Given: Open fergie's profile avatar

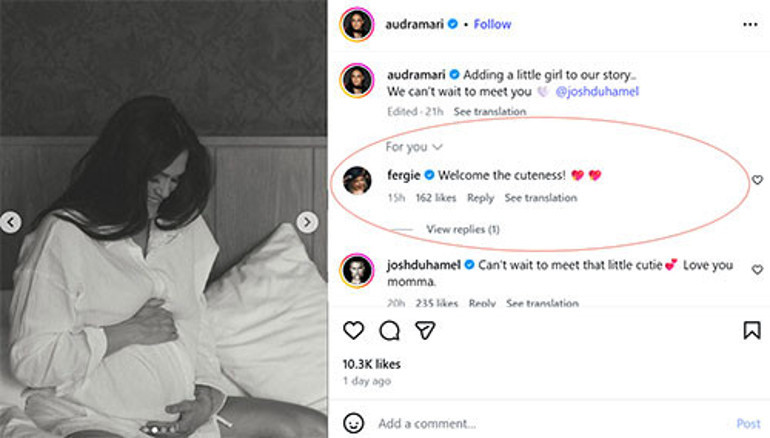Looking at the screenshot, I should [x=357, y=181].
